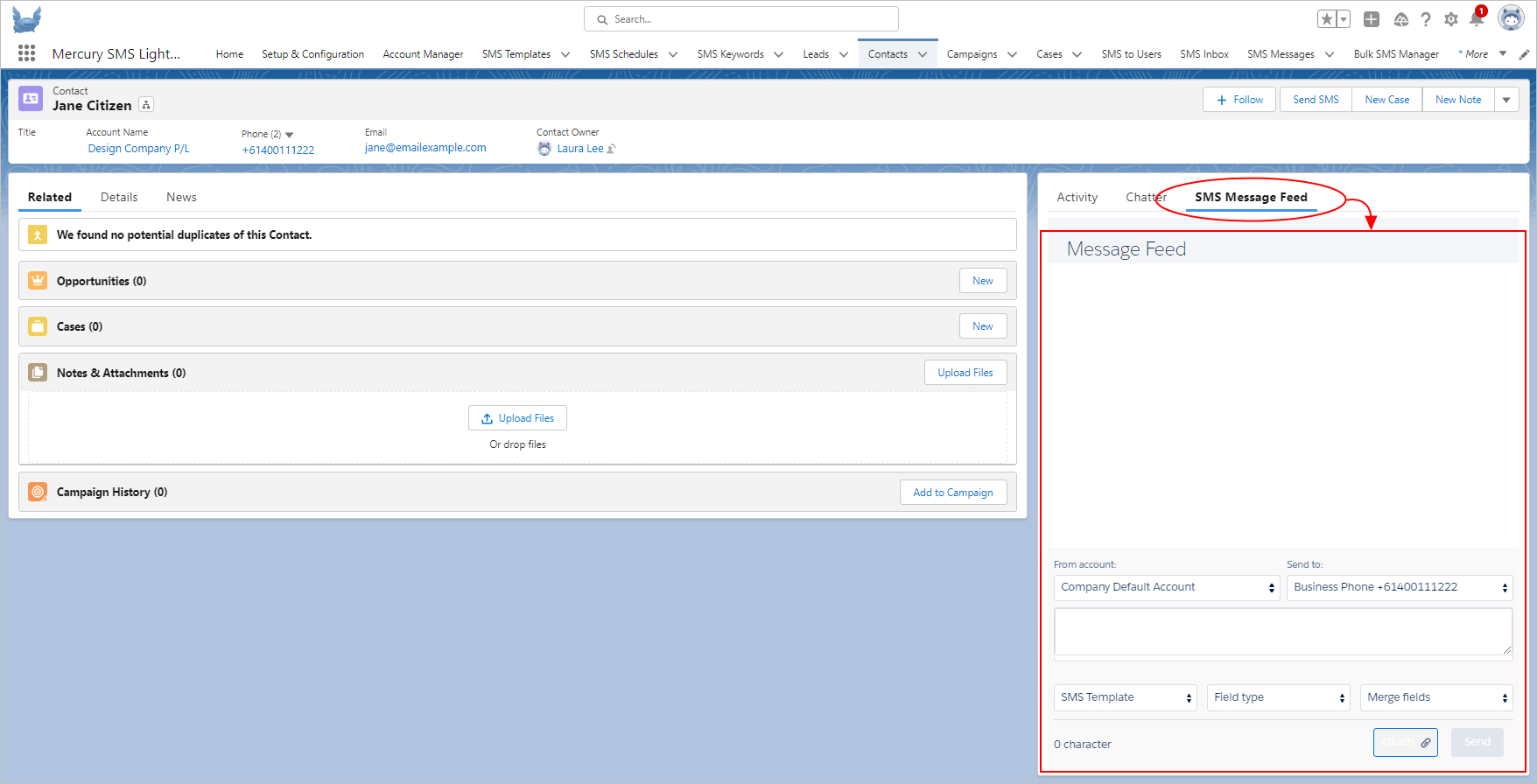Viewport: 1537px width, 784px height.
Task: Open the Trailhead guidance icon
Action: [x=1400, y=19]
